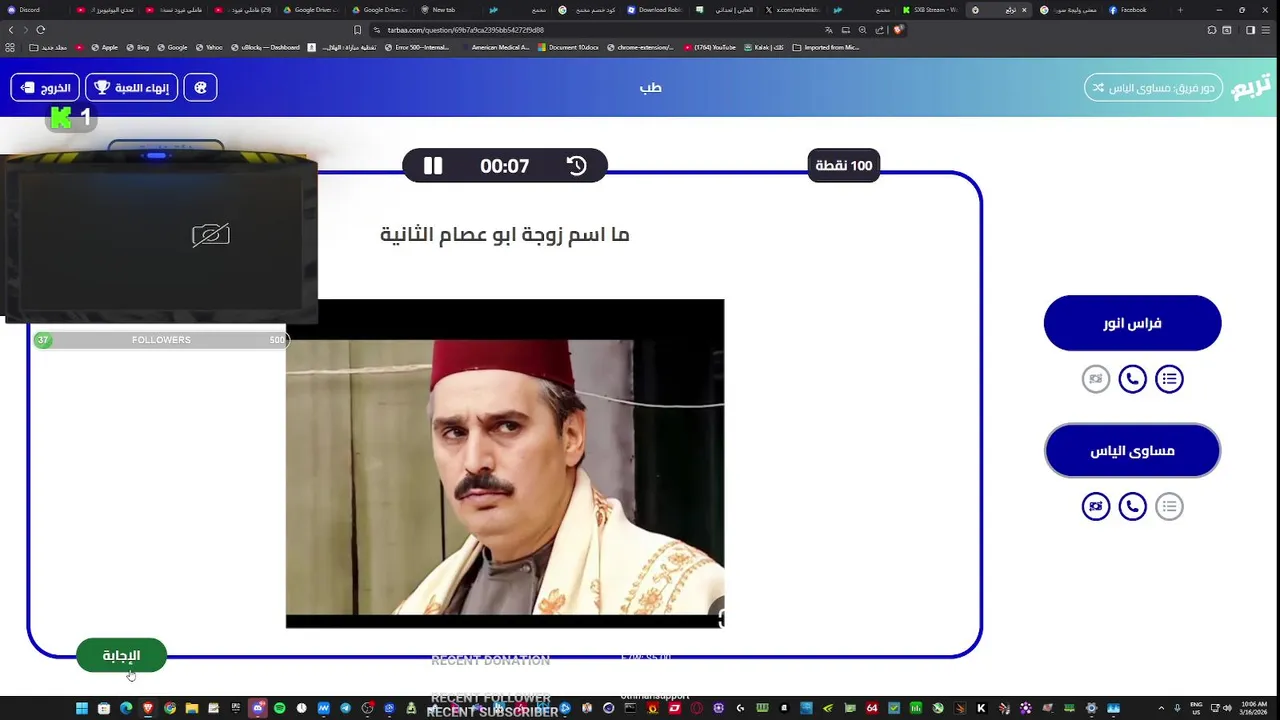Viewport: 1280px width, 720px height.
Task: Pause the question countdown timer
Action: (x=433, y=166)
